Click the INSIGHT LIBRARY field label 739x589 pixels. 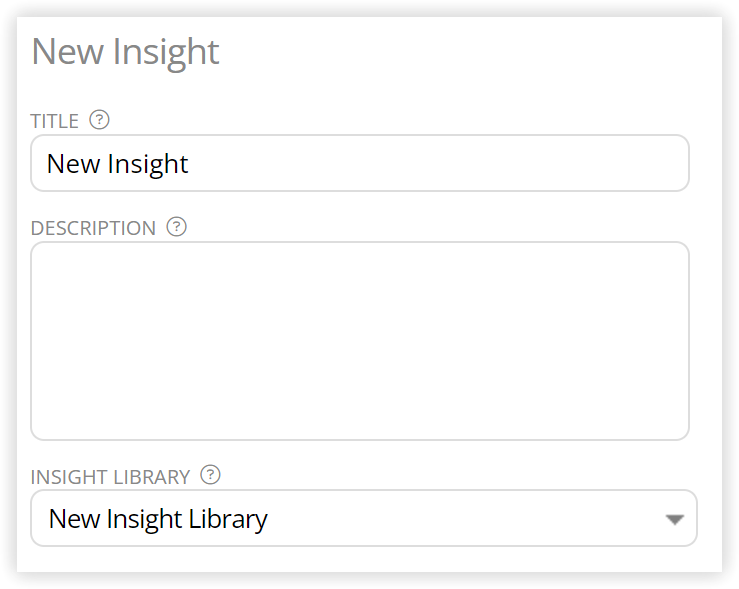pyautogui.click(x=110, y=477)
